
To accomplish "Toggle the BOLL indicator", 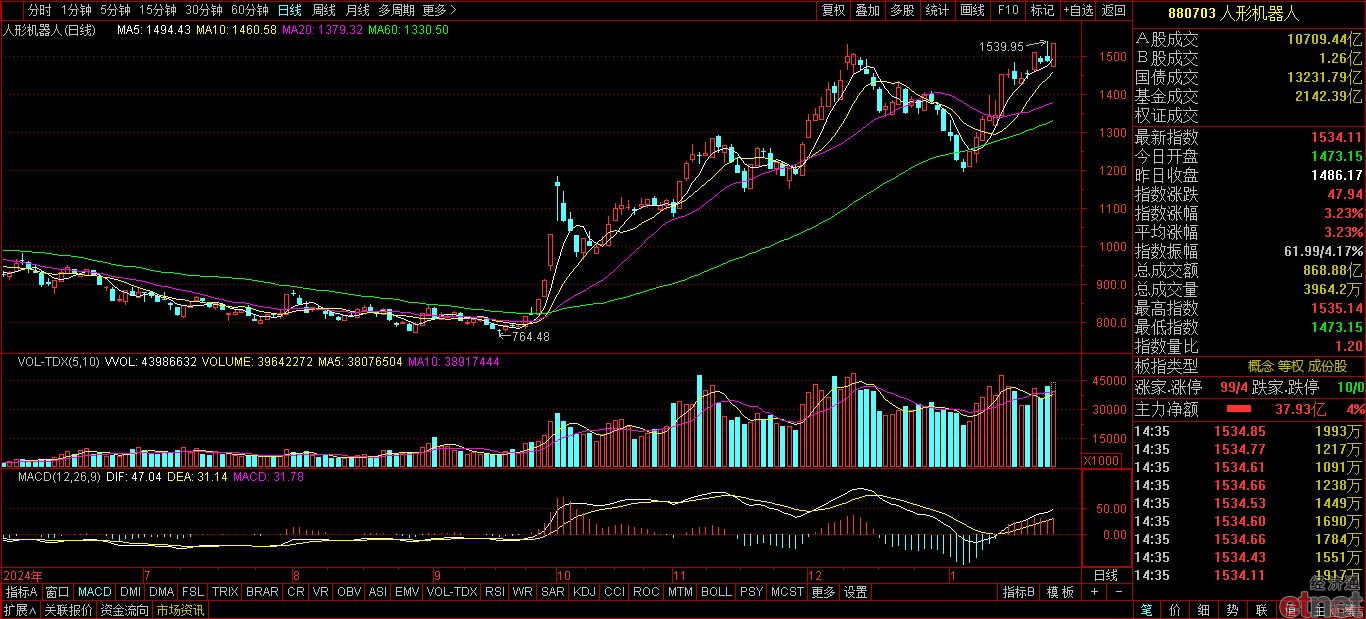I will click(716, 592).
